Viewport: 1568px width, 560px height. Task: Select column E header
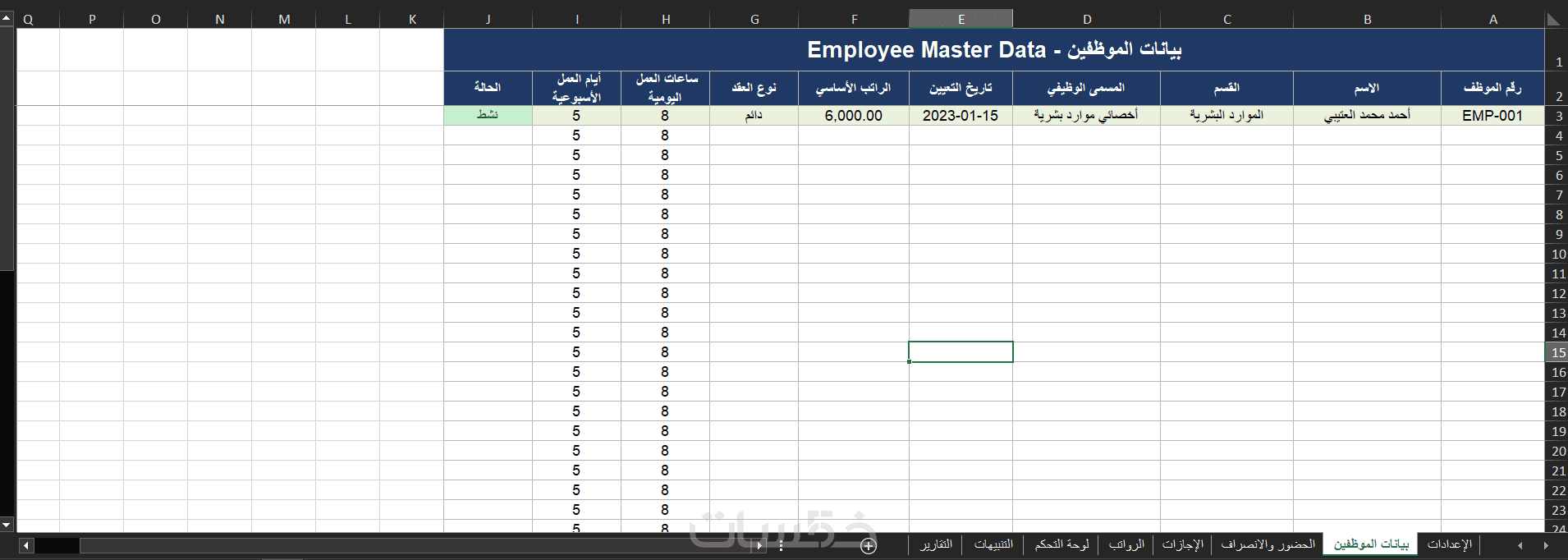pyautogui.click(x=961, y=19)
